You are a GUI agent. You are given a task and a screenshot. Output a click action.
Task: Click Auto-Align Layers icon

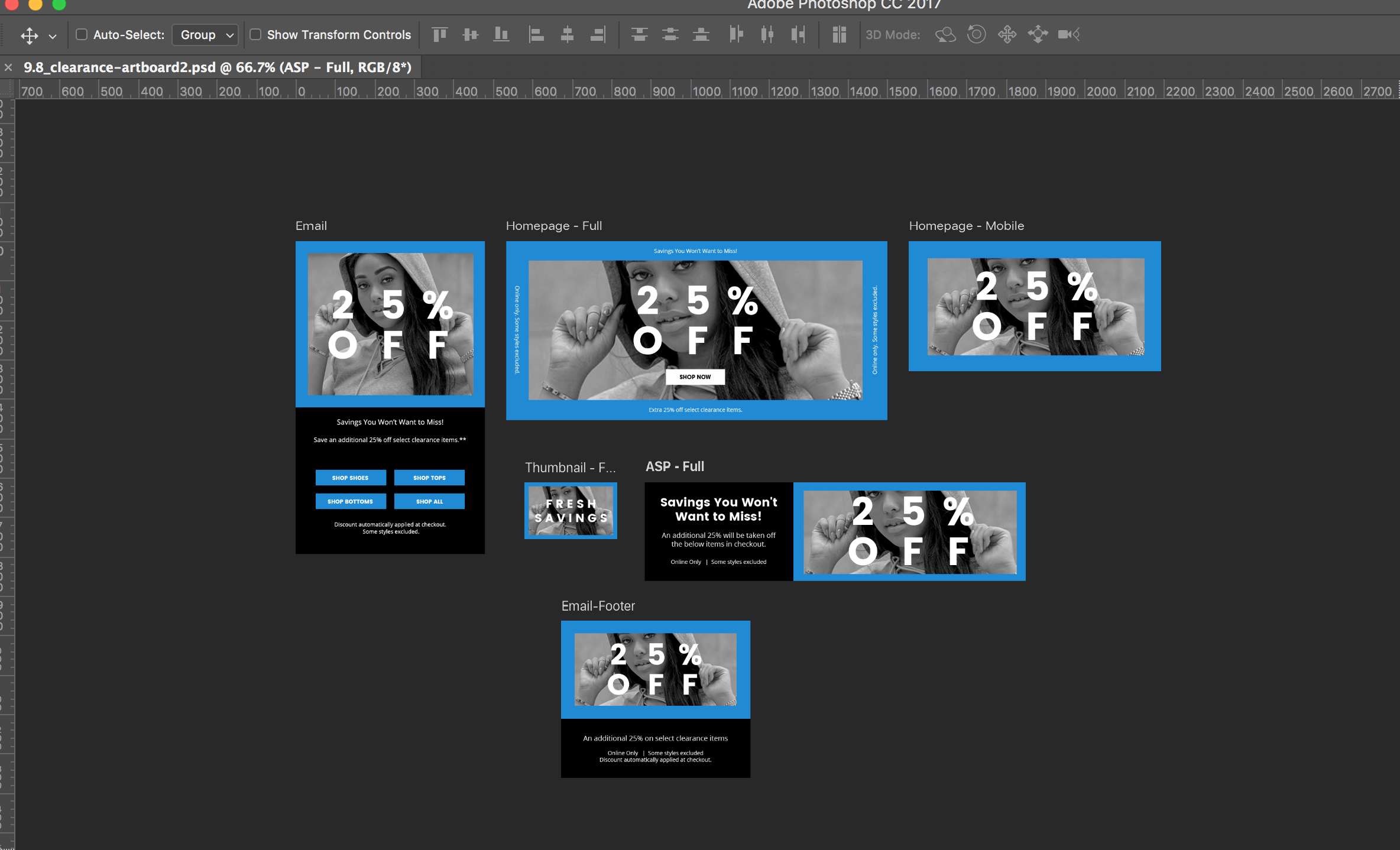(x=840, y=35)
